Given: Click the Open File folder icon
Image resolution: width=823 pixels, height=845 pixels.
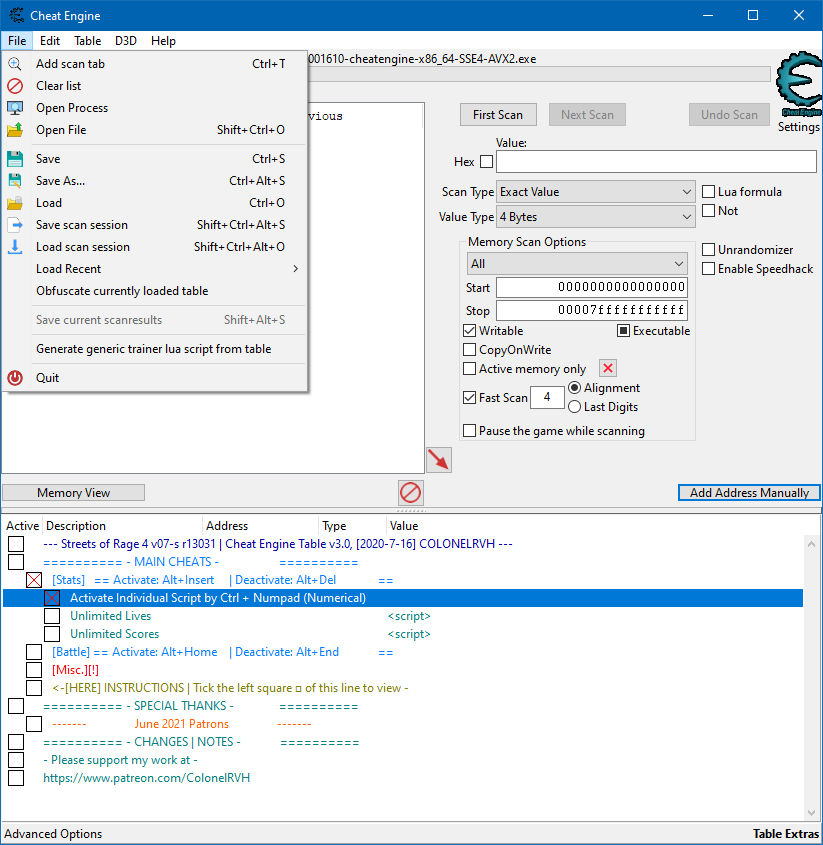Looking at the screenshot, I should [15, 130].
